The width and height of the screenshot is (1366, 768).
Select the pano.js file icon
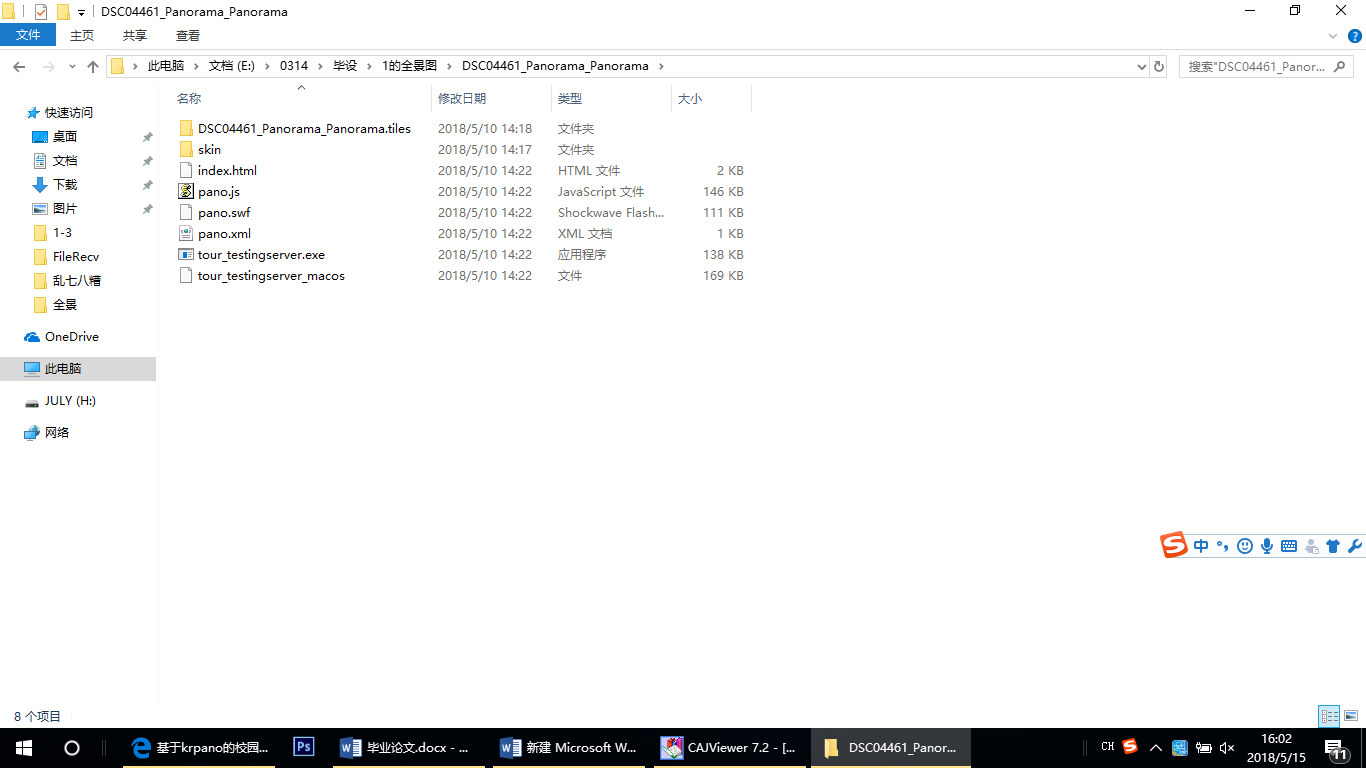coord(185,192)
